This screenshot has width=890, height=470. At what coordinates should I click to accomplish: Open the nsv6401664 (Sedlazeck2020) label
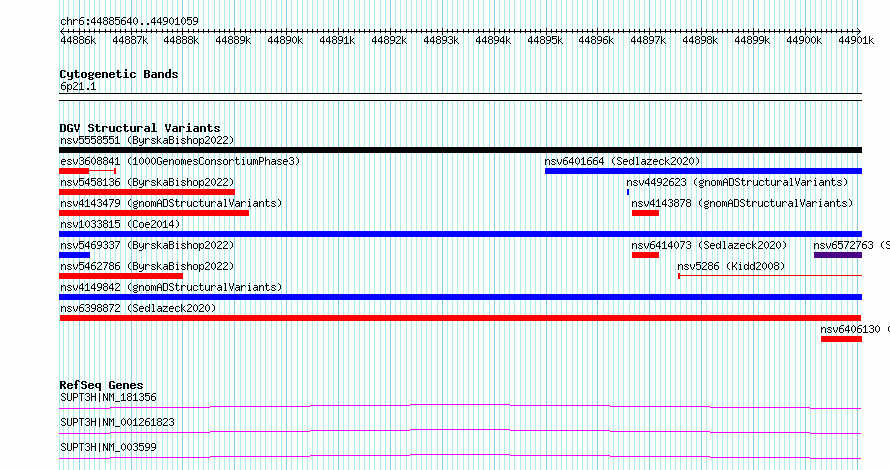click(x=622, y=161)
